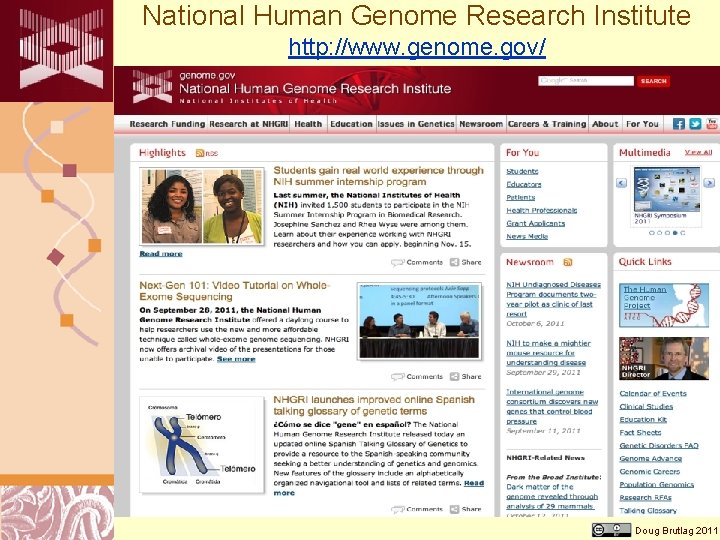
Task: Click the Newsroom RSS feed icon
Action: click(x=568, y=262)
